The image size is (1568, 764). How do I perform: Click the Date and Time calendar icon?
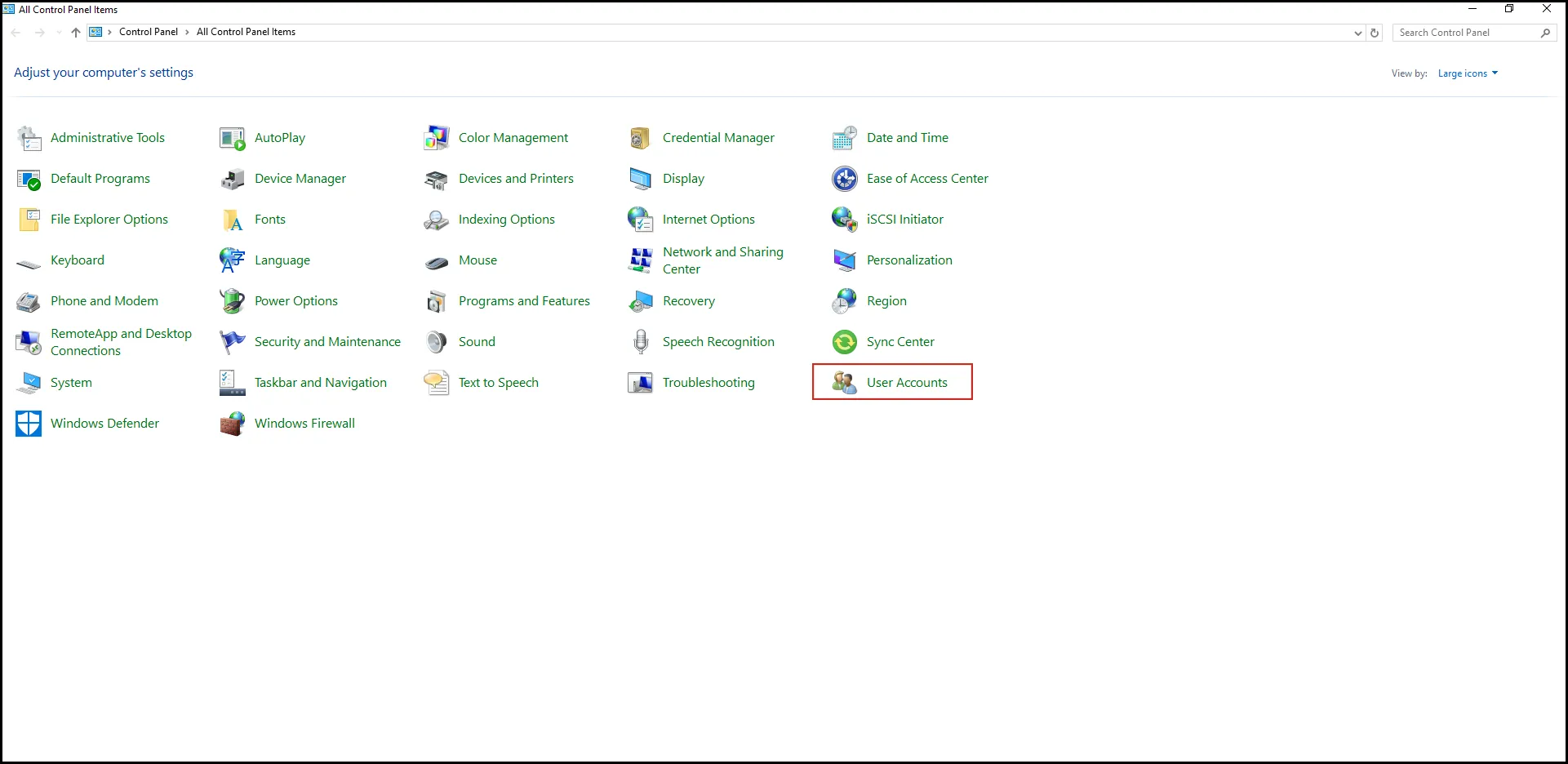pos(845,138)
